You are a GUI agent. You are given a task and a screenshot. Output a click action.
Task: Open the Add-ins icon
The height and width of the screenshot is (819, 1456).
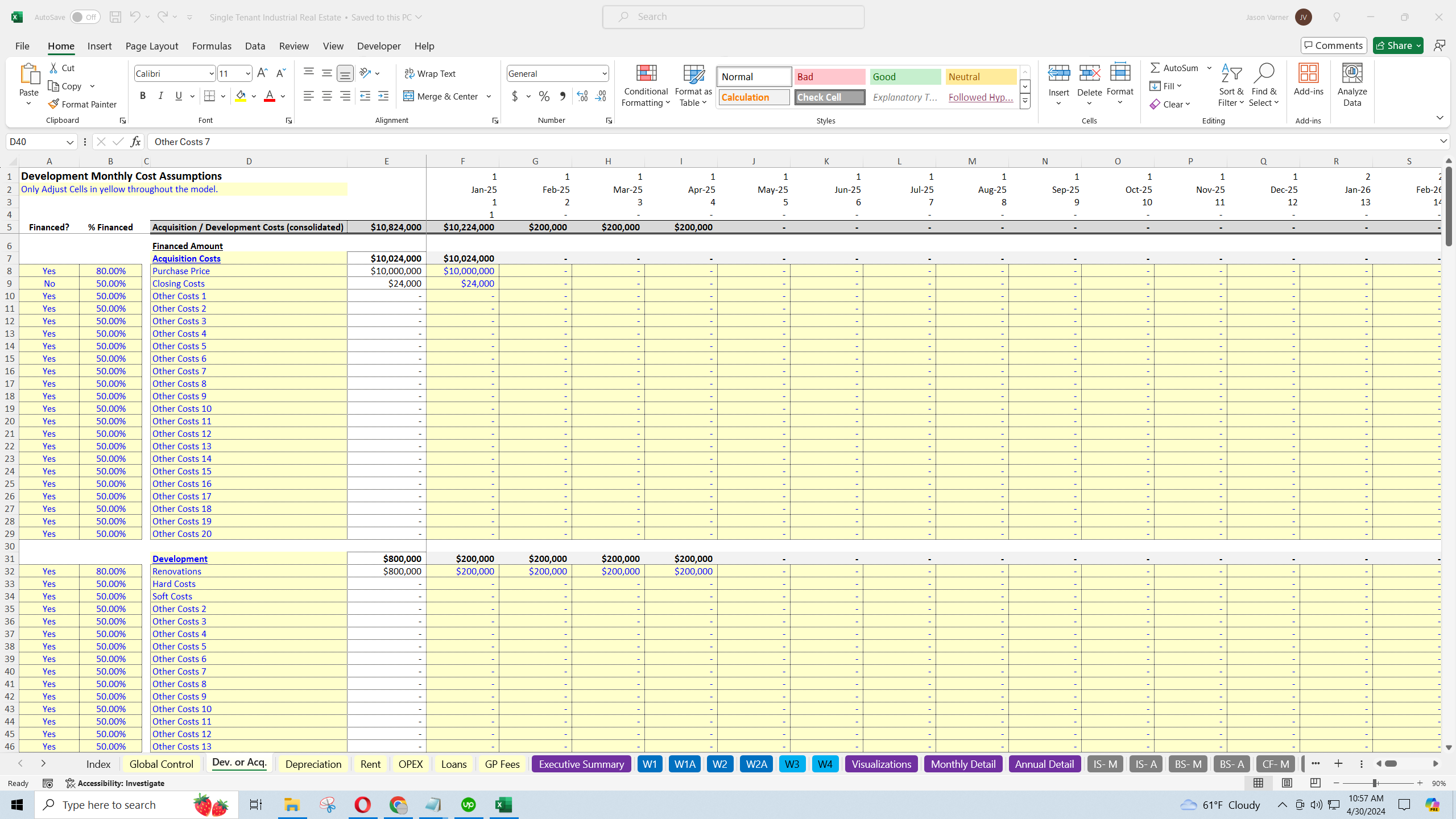[x=1308, y=79]
